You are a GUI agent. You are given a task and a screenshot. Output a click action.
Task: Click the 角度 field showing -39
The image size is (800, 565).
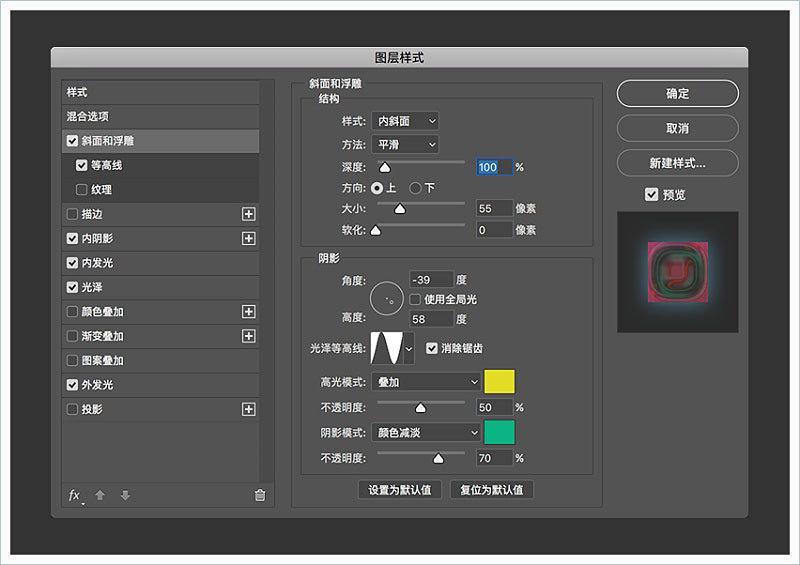click(431, 280)
